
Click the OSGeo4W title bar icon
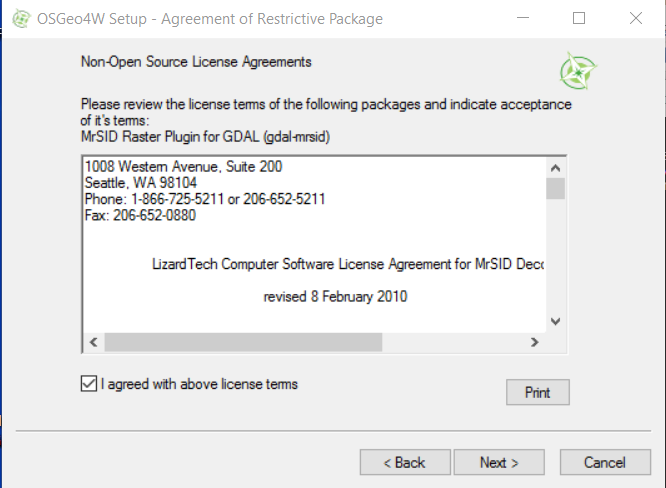(21, 19)
